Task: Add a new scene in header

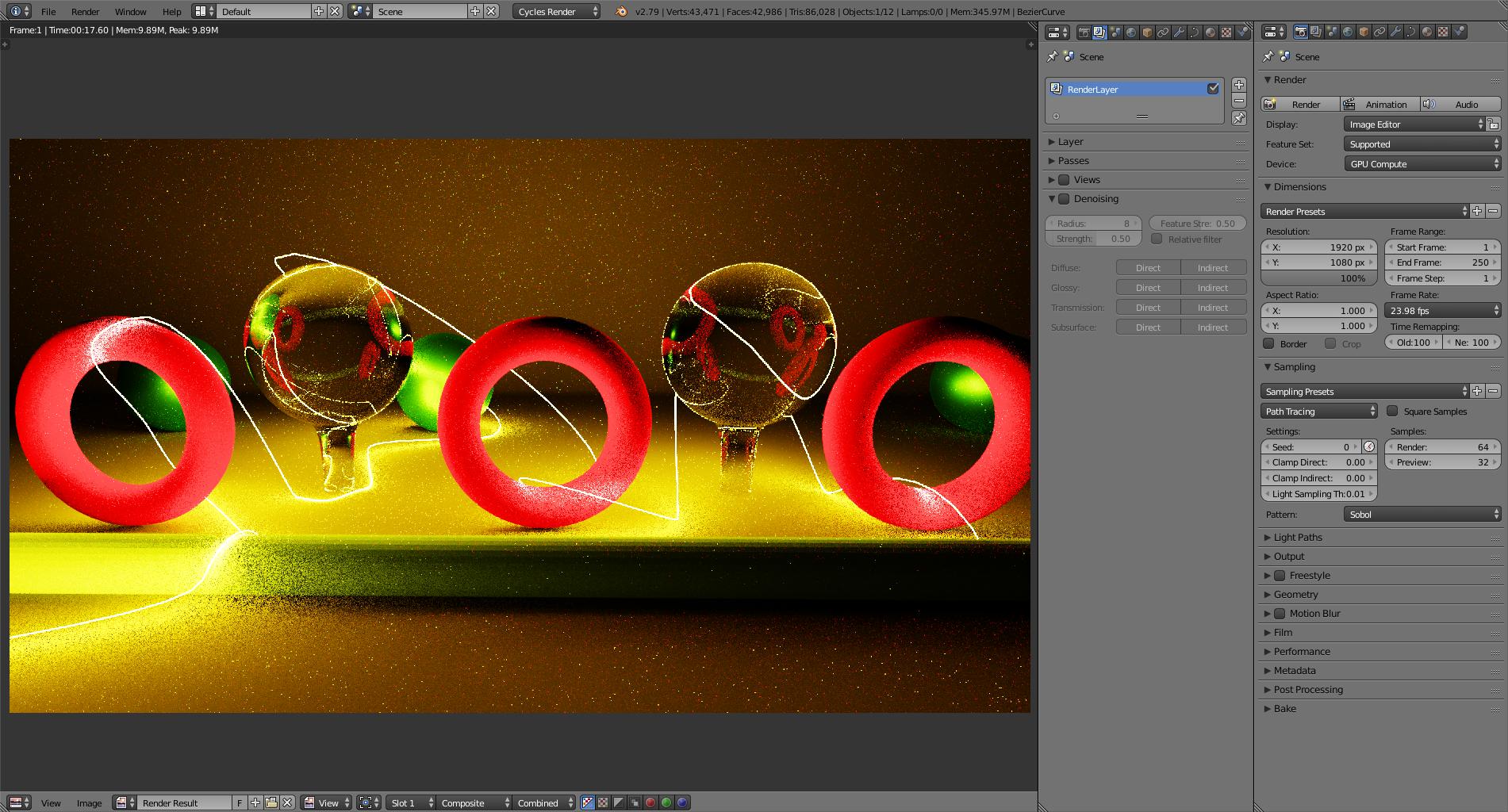Action: [475, 11]
